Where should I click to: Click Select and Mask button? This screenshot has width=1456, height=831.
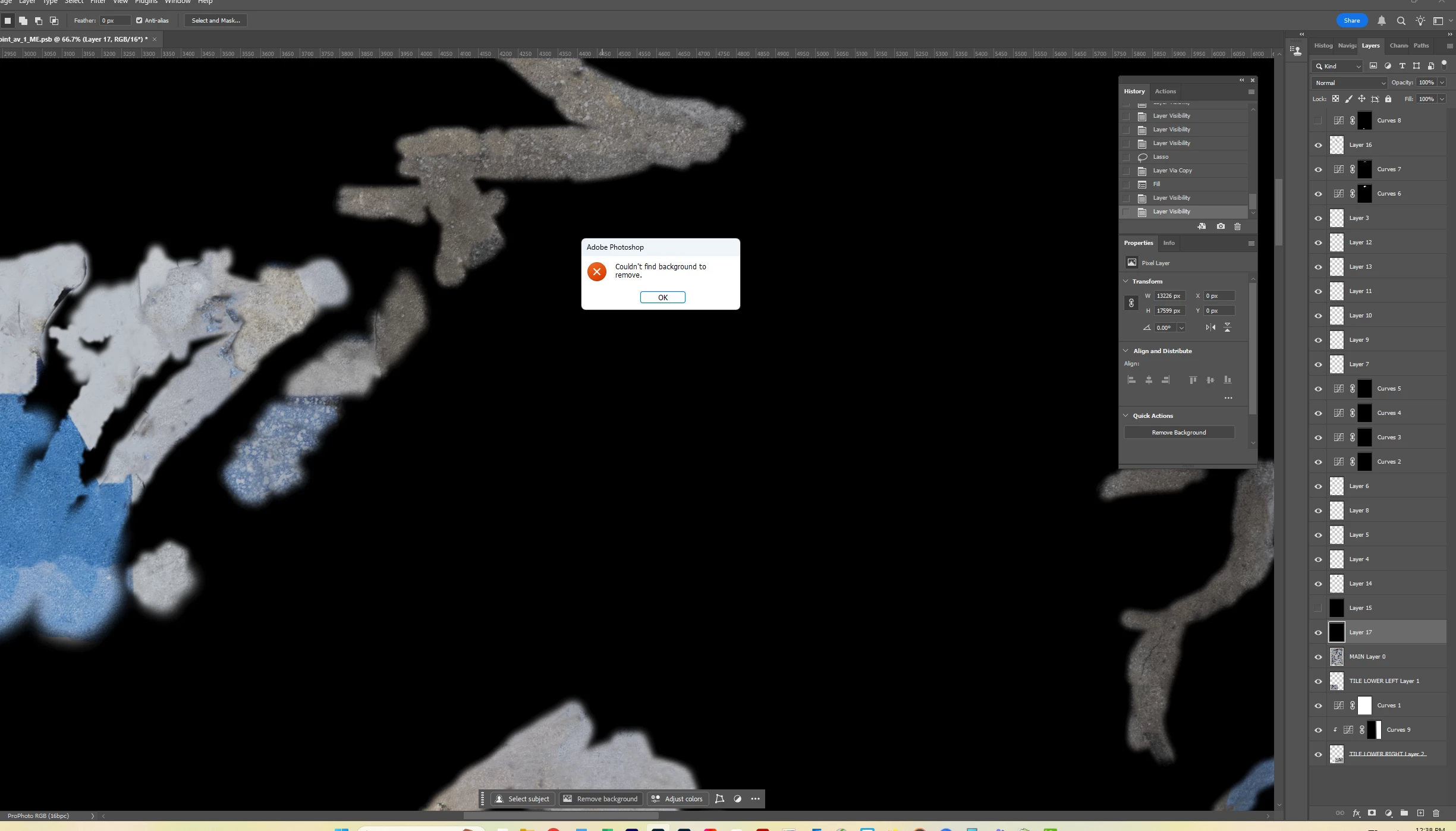tap(216, 21)
